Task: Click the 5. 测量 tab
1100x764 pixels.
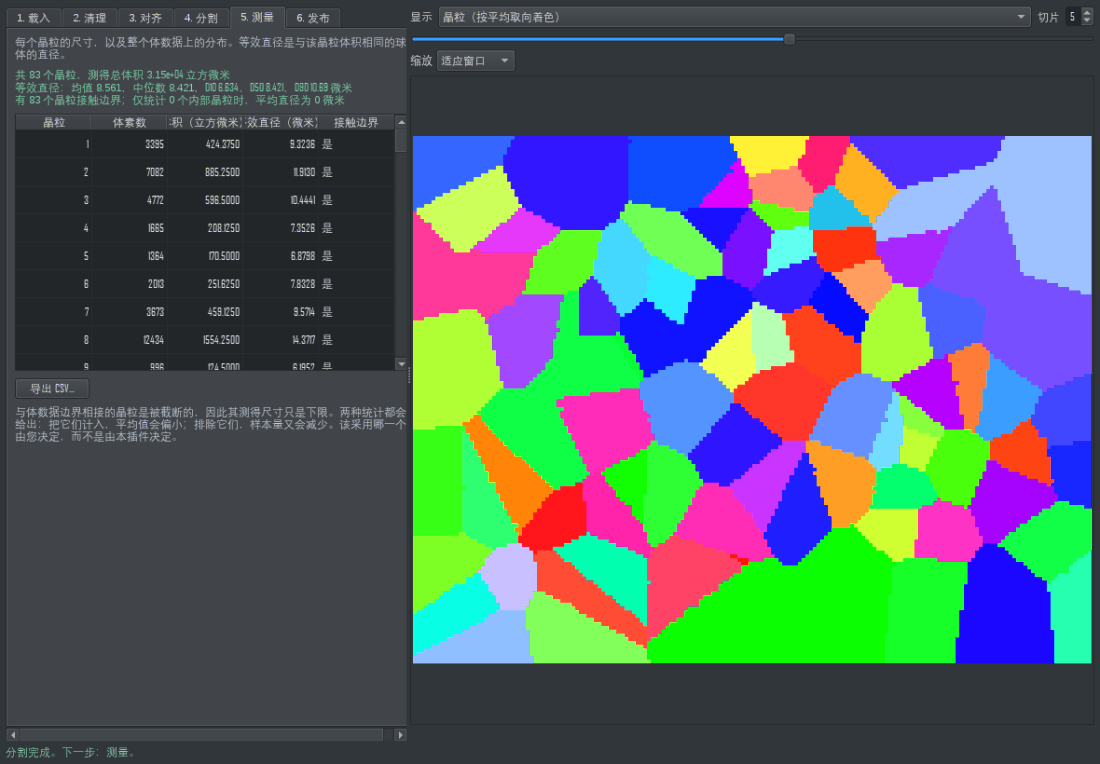Action: coord(257,17)
